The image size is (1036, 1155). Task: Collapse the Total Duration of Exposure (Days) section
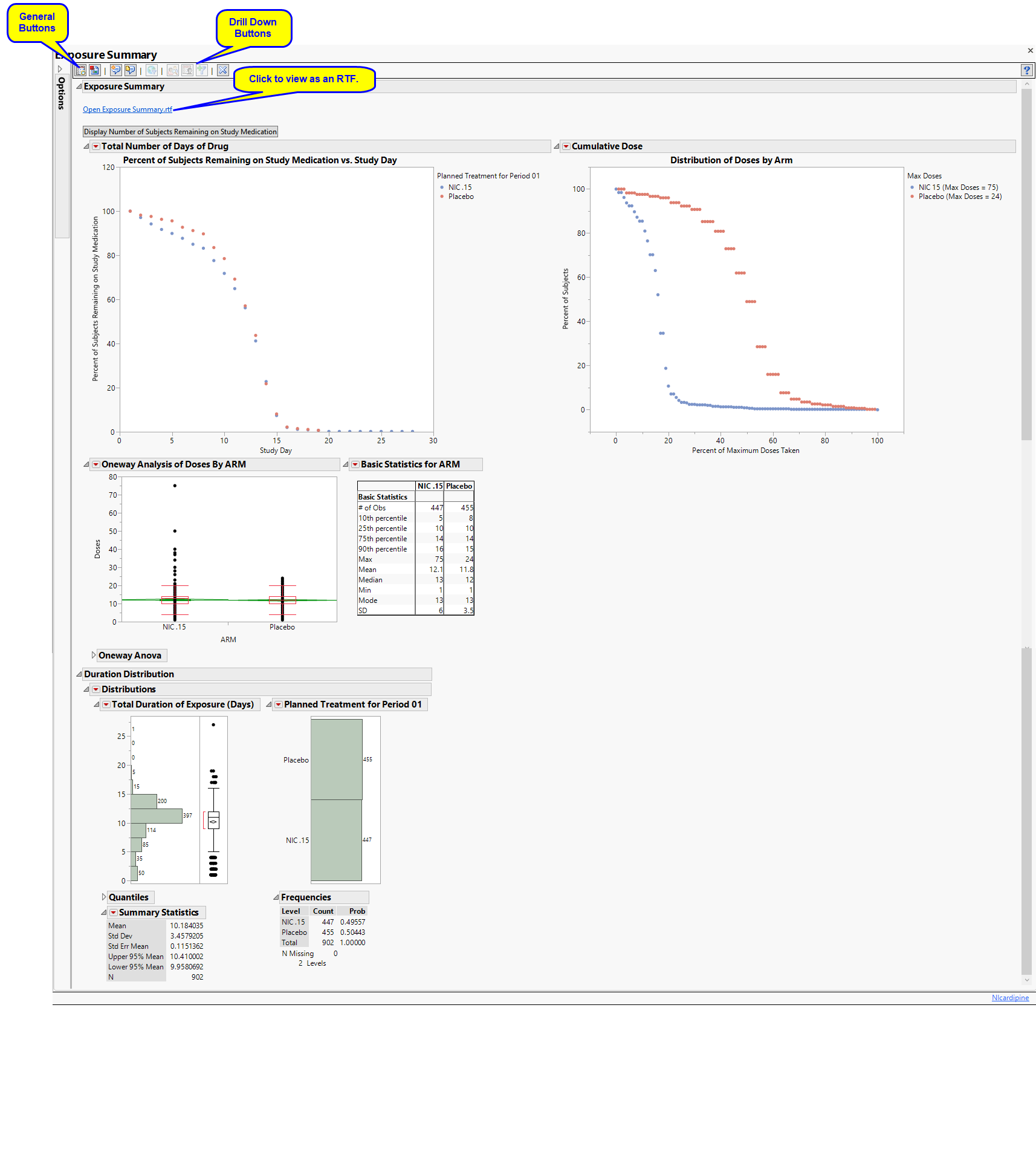pos(97,704)
